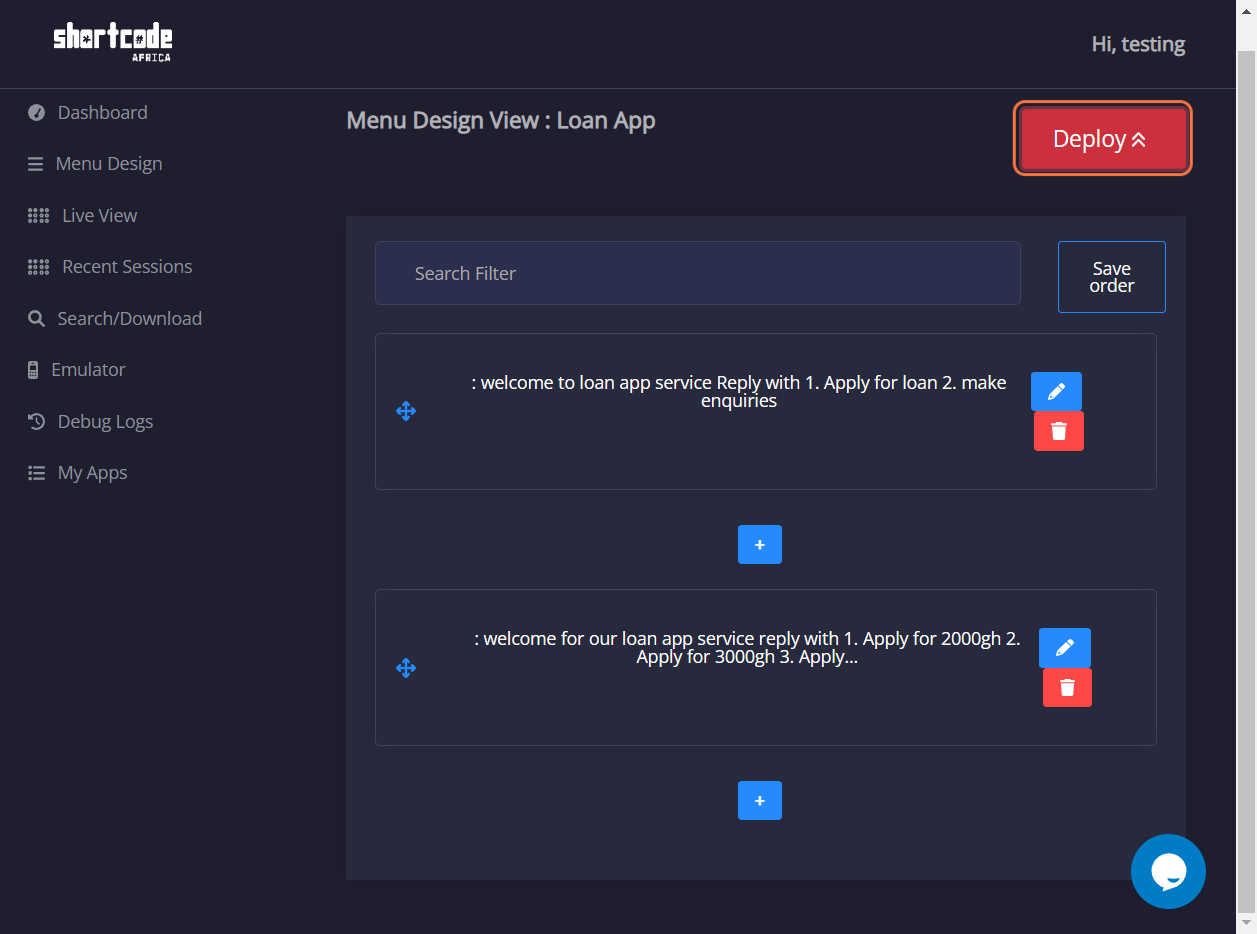Open Live View from the sidebar
The height and width of the screenshot is (934, 1257).
[x=100, y=215]
